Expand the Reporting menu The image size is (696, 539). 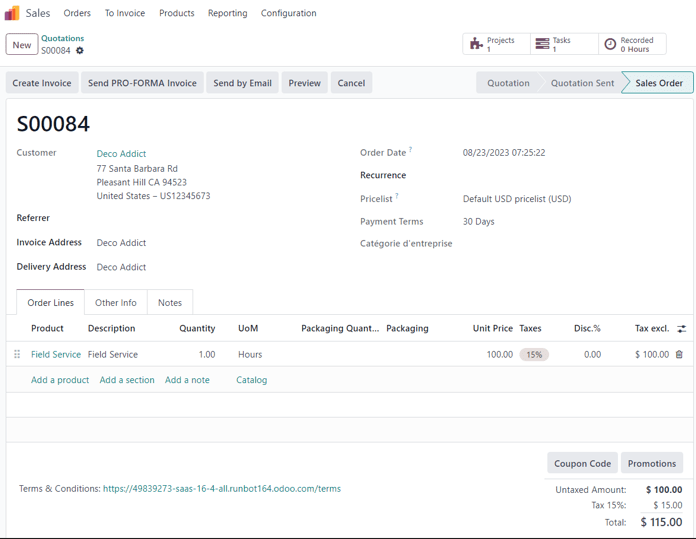click(x=227, y=13)
